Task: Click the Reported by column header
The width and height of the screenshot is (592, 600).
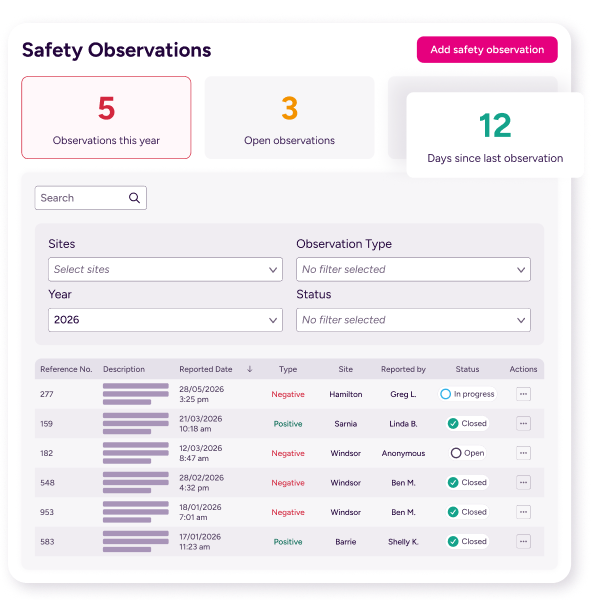Action: tap(403, 369)
